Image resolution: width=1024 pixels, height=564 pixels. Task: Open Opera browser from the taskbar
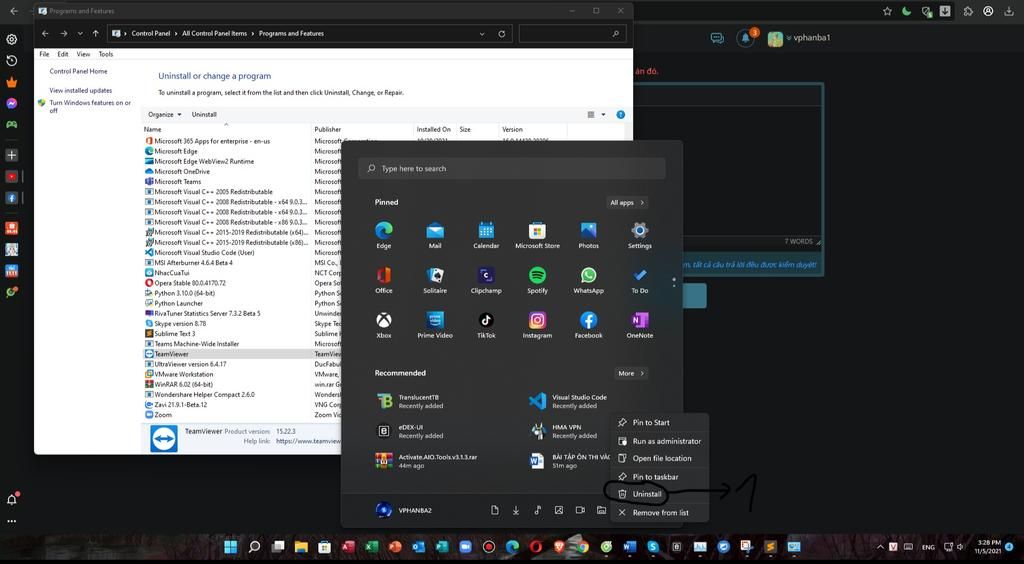536,547
